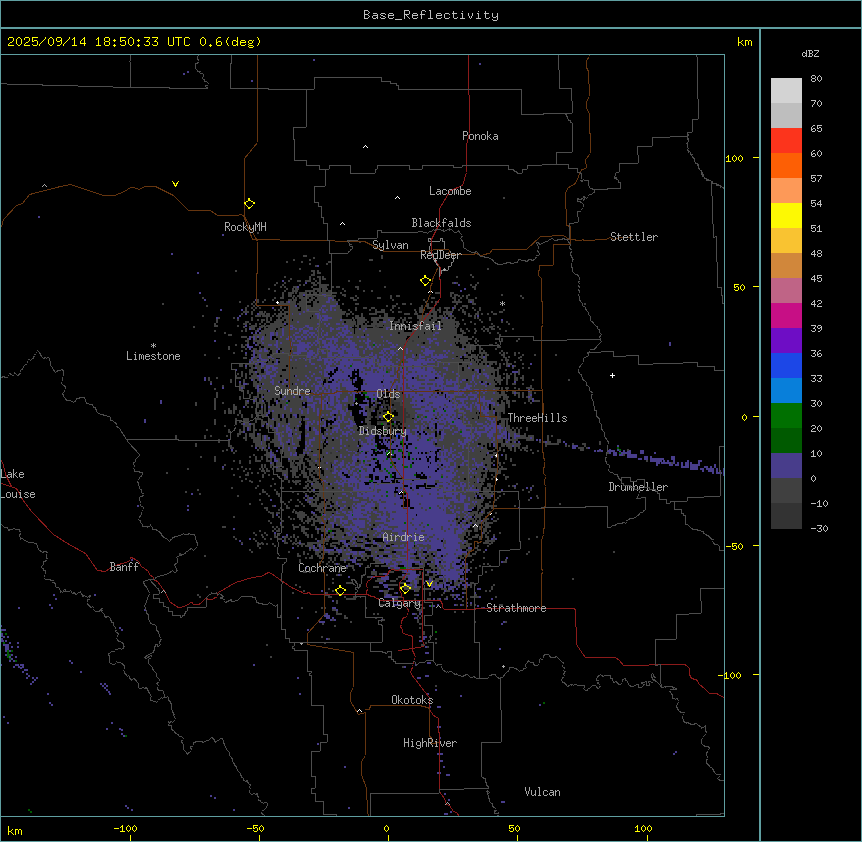Click the Sundre label
Screen dimensions: 862x842
[x=292, y=391]
